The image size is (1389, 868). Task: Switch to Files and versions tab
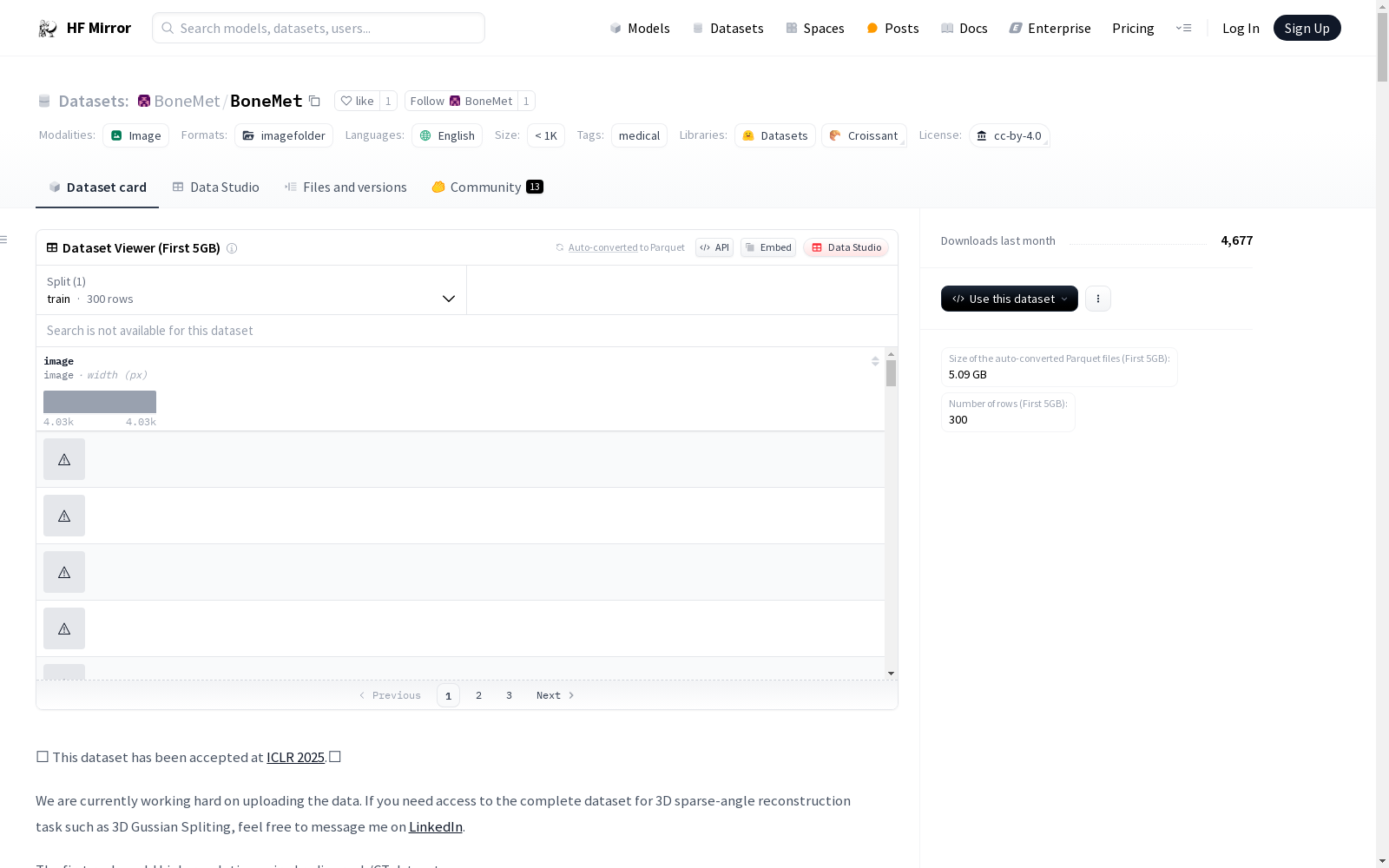346,187
